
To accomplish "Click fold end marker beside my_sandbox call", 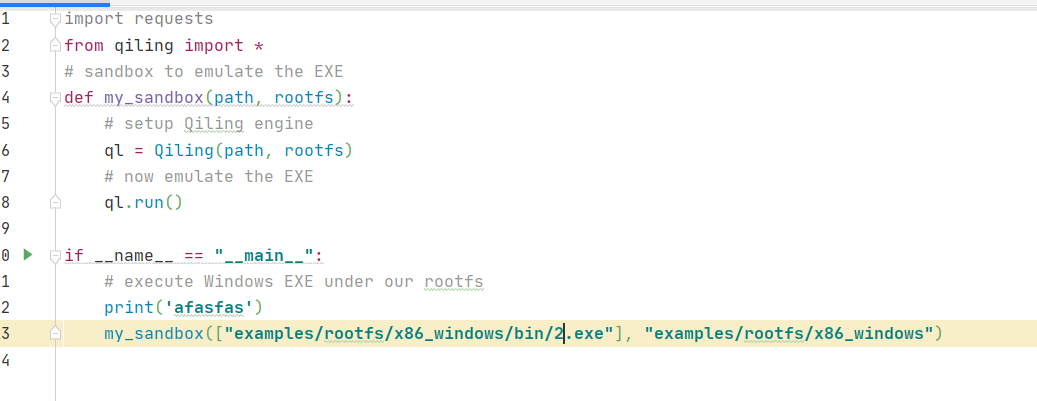I will point(55,334).
